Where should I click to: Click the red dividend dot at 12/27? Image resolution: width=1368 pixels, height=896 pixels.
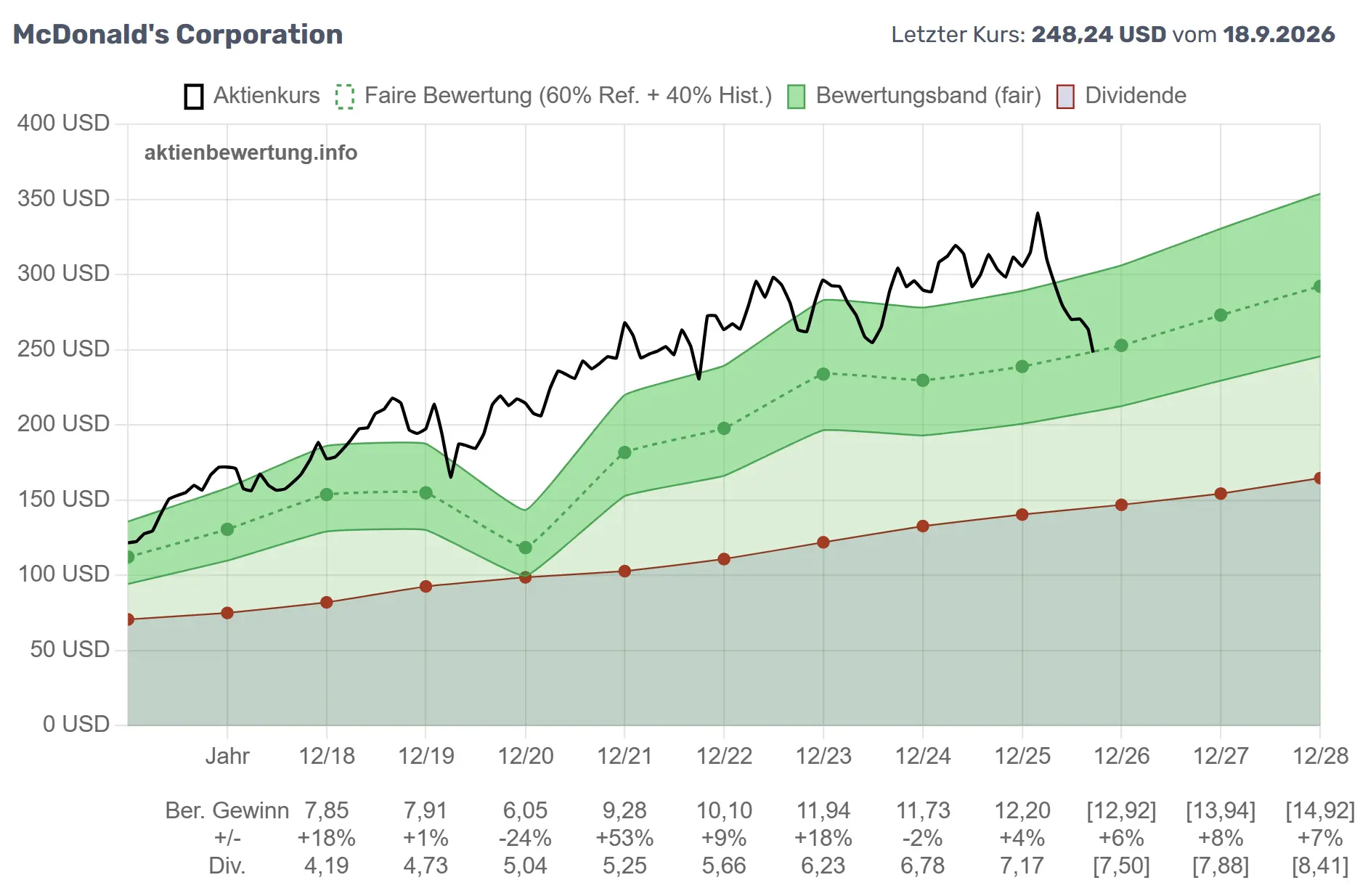(1221, 494)
